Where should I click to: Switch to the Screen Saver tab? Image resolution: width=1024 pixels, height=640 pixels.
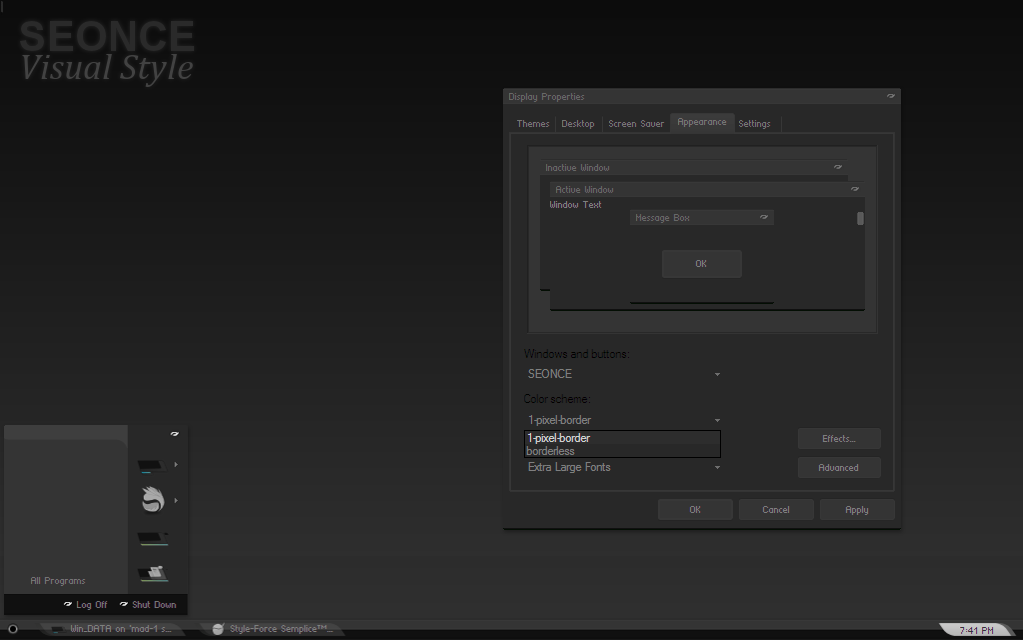[x=635, y=123]
